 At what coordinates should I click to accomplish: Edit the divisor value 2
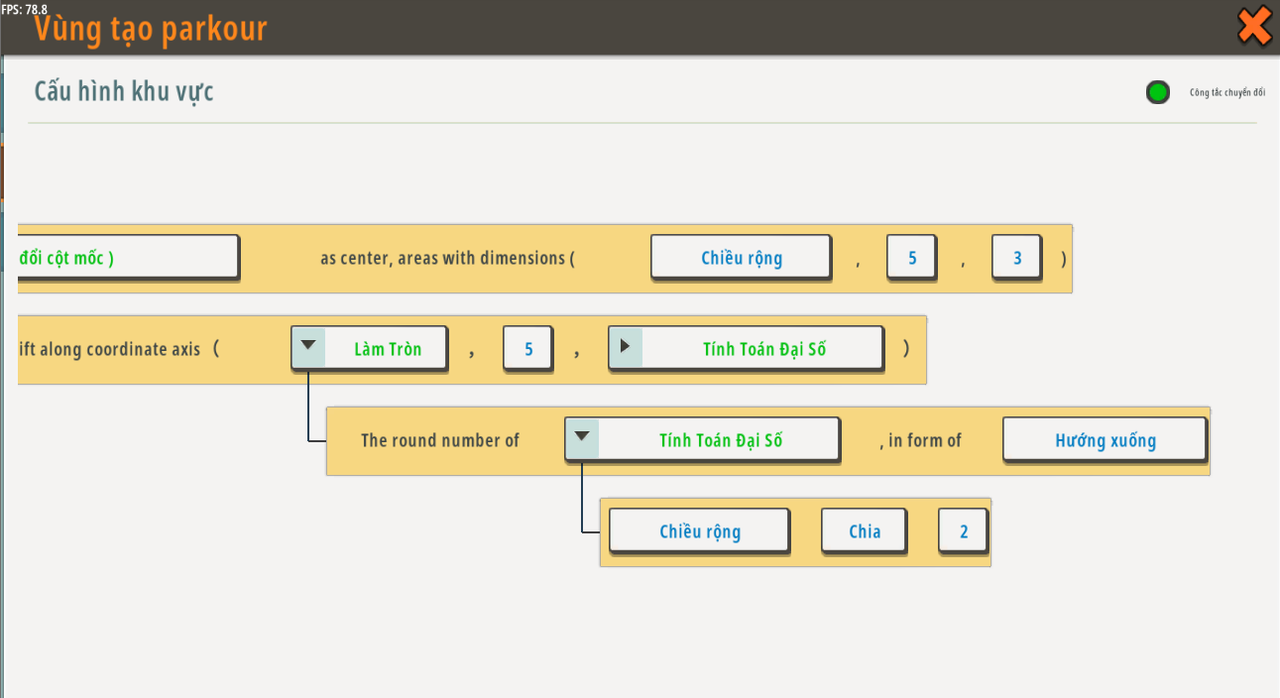963,531
